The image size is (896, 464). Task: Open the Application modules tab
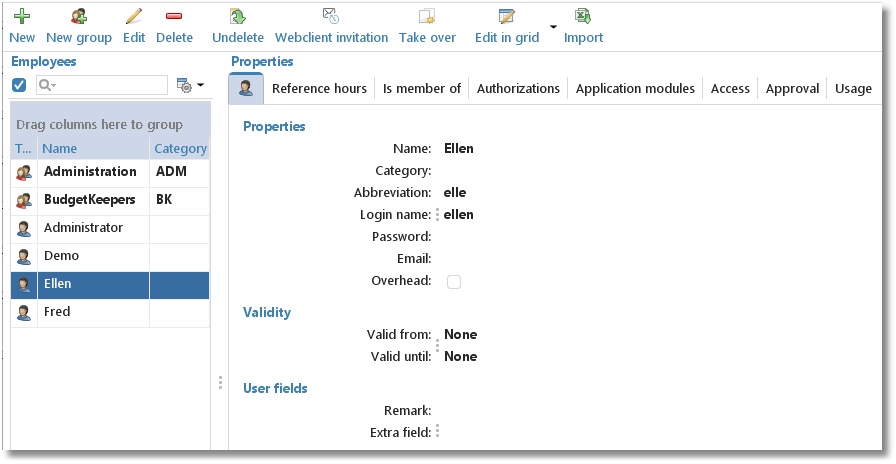tap(635, 89)
